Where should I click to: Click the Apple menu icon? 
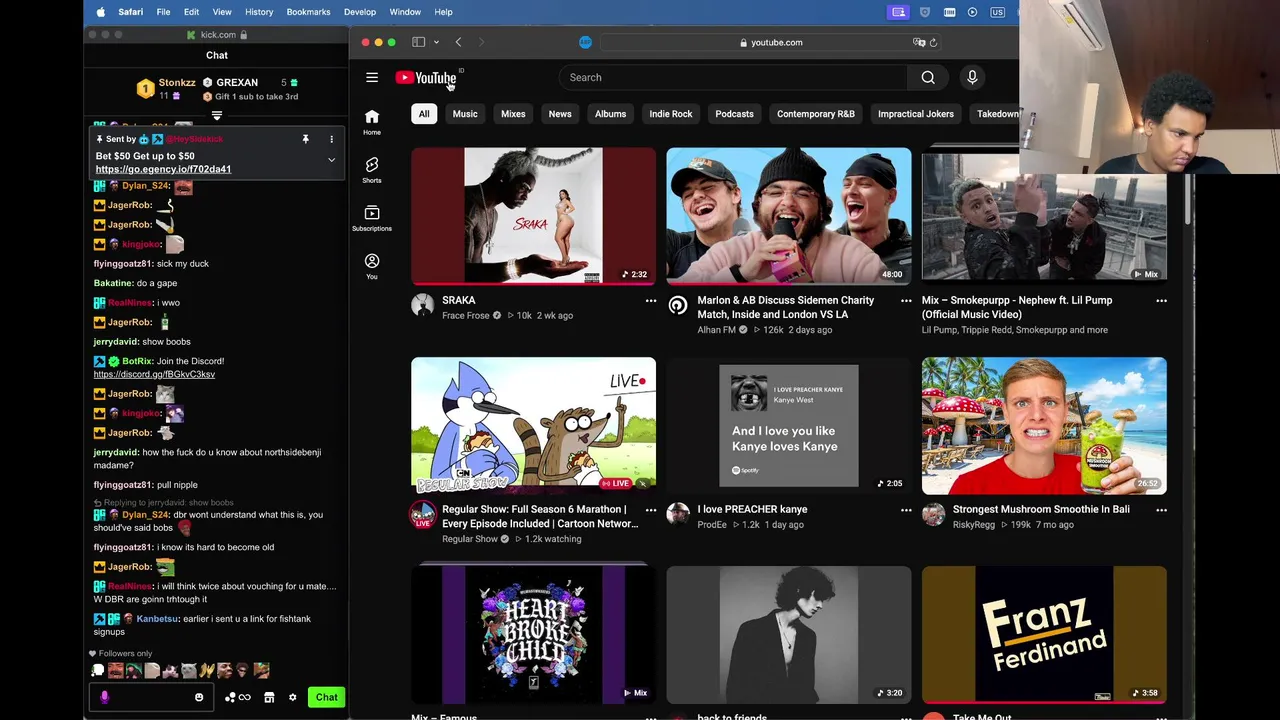[101, 12]
